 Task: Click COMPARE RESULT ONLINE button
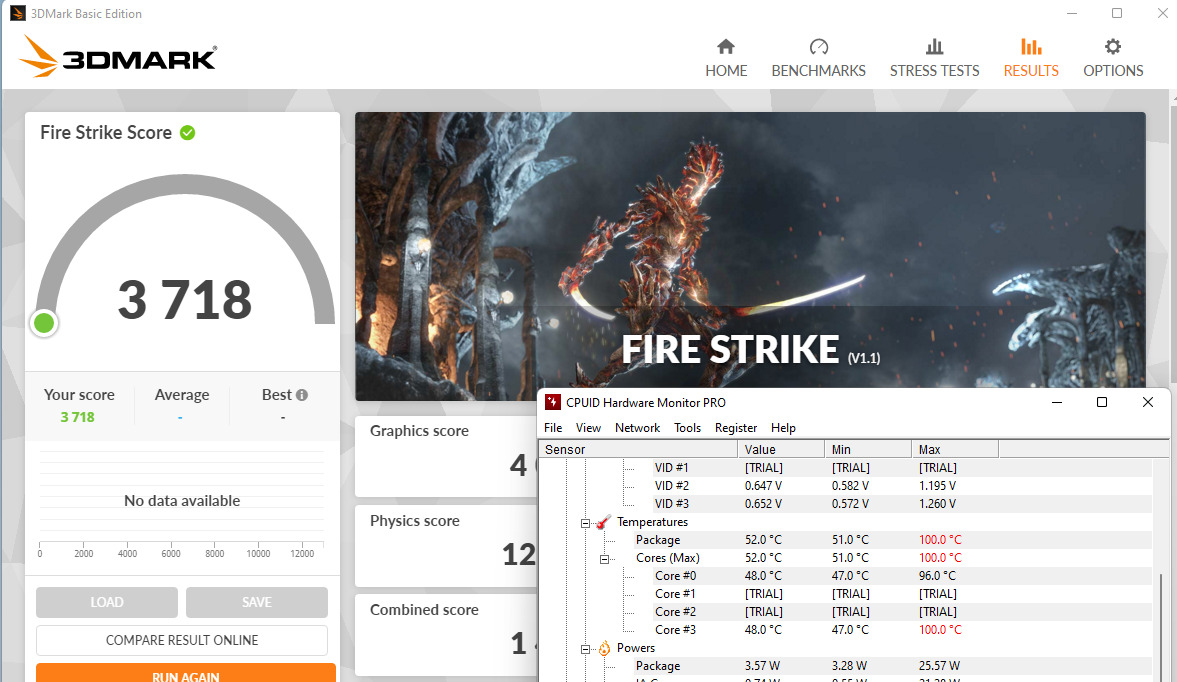(182, 640)
